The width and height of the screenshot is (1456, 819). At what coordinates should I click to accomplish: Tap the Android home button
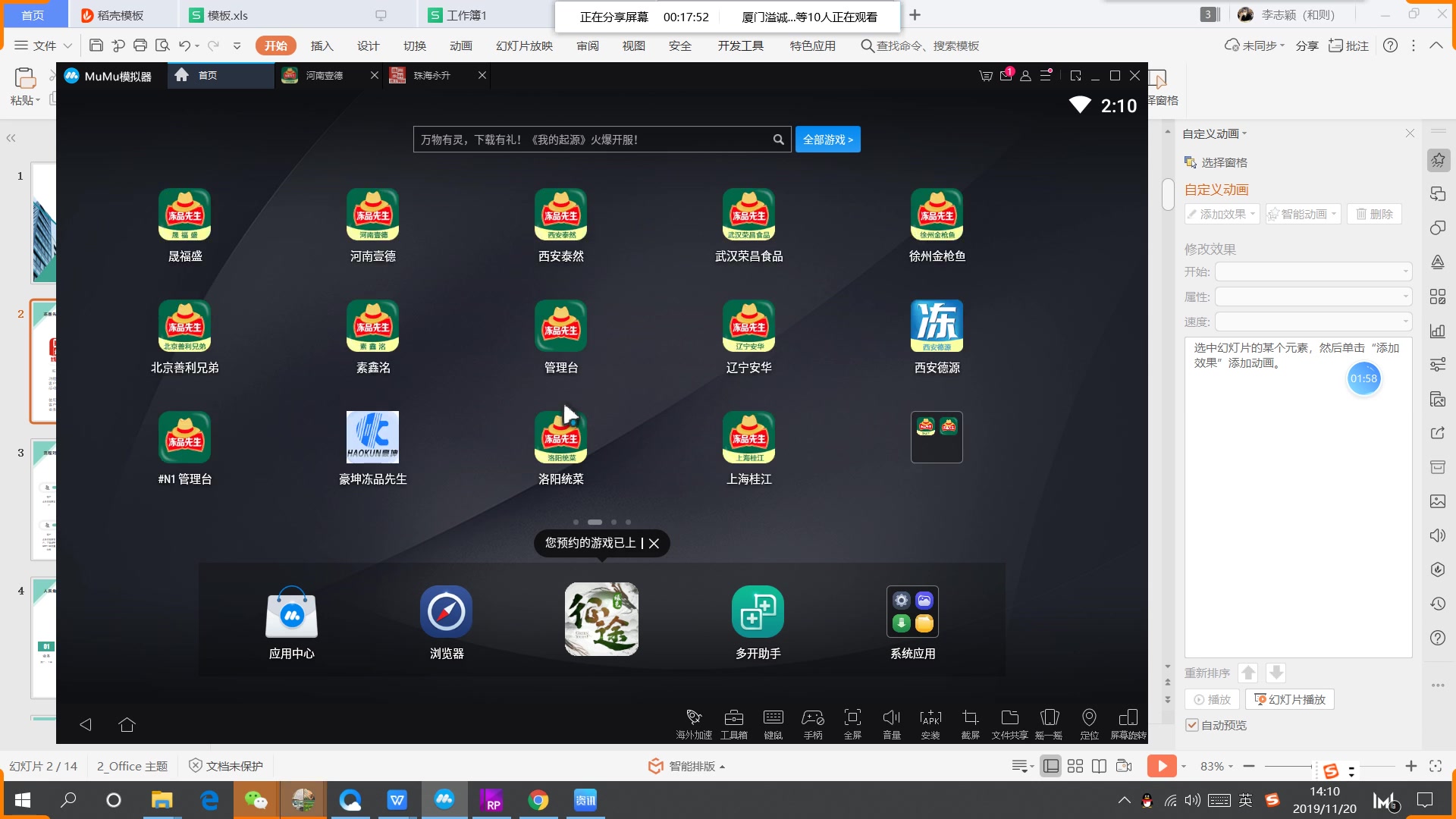click(x=127, y=724)
